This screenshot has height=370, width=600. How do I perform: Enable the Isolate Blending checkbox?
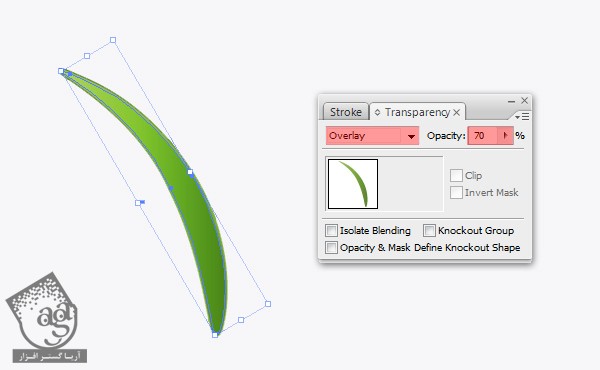click(x=331, y=230)
